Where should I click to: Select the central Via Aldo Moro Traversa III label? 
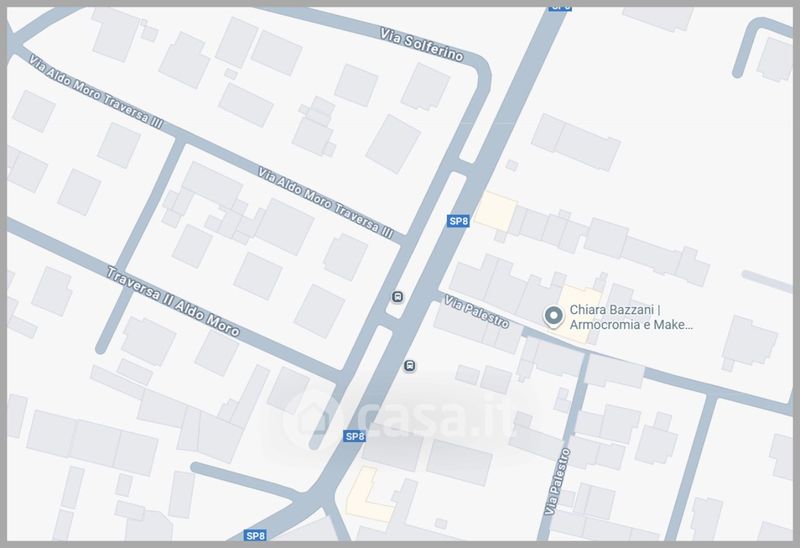(326, 203)
